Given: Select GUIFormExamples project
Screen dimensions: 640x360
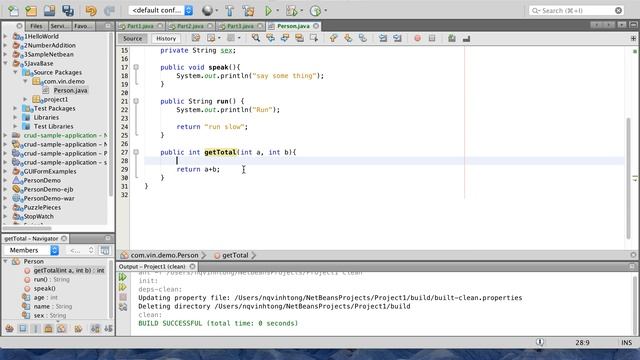Looking at the screenshot, I should click(50, 171).
